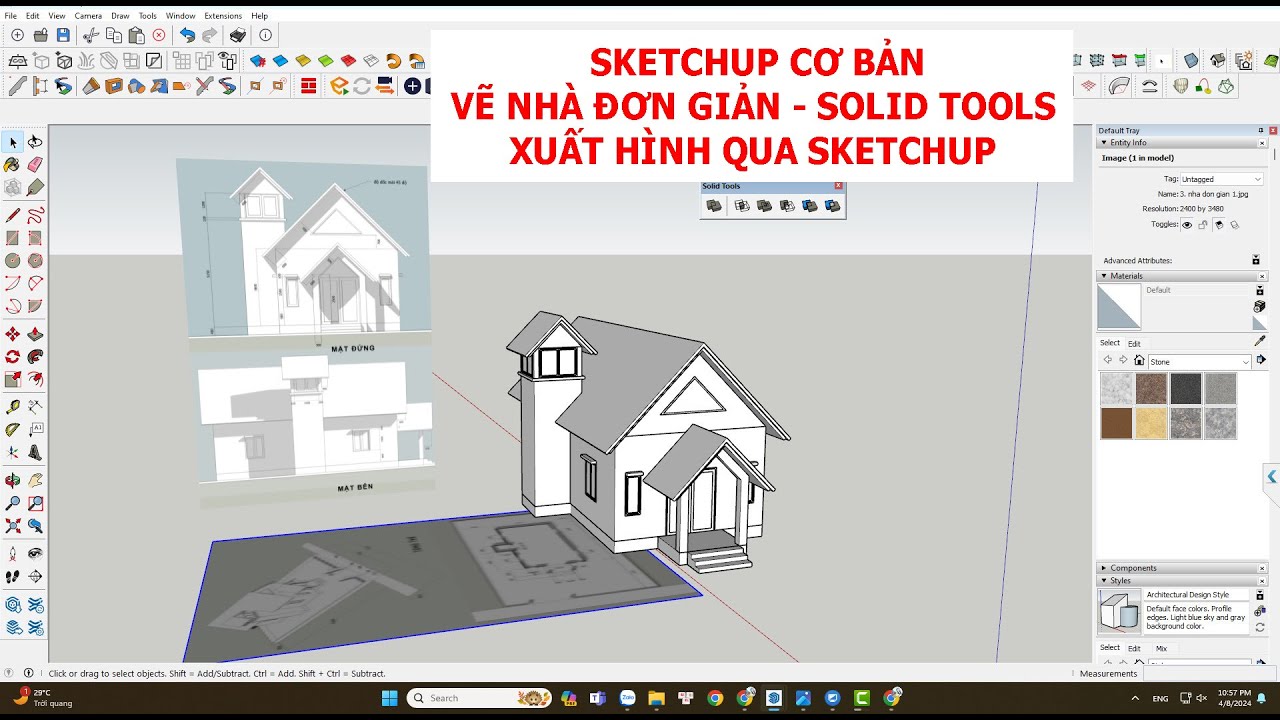Click the dark blue plus circle icon
Screen dimensions: 1280x720
click(x=412, y=86)
